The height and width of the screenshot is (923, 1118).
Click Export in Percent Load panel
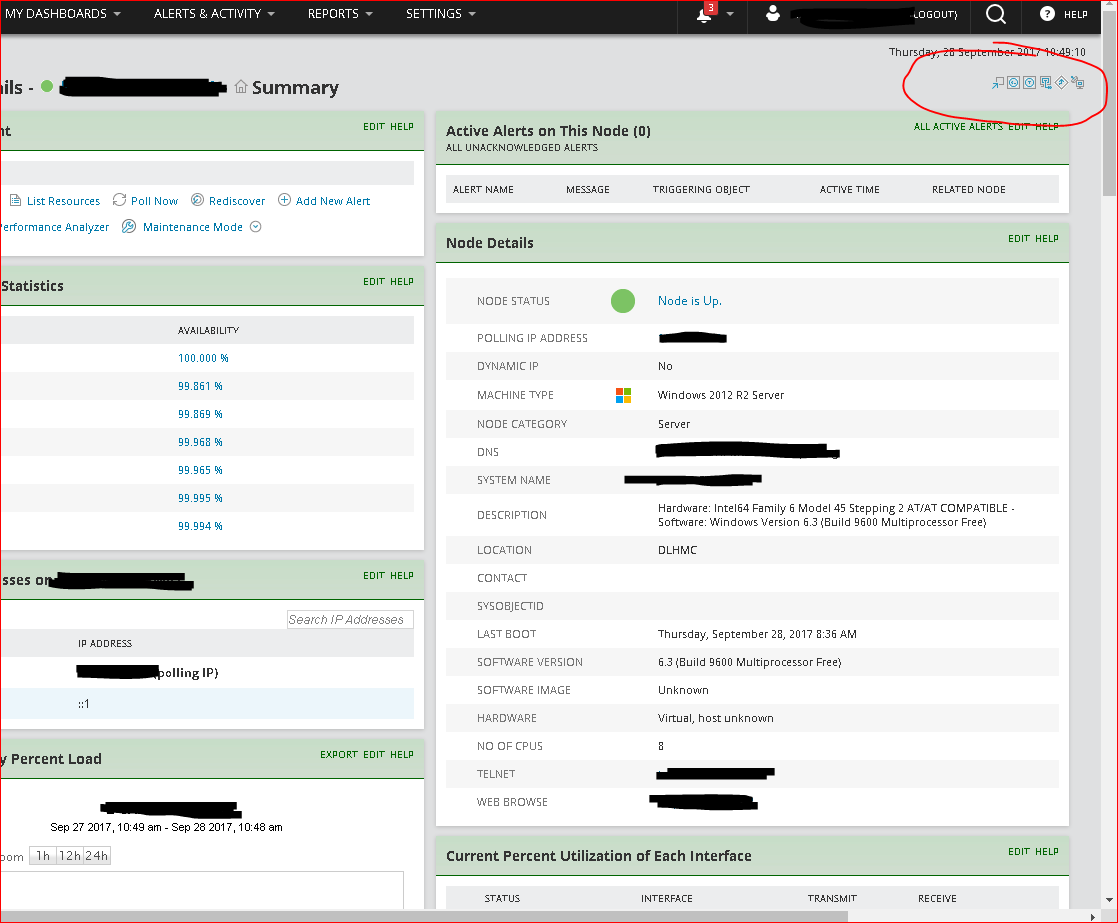(339, 754)
